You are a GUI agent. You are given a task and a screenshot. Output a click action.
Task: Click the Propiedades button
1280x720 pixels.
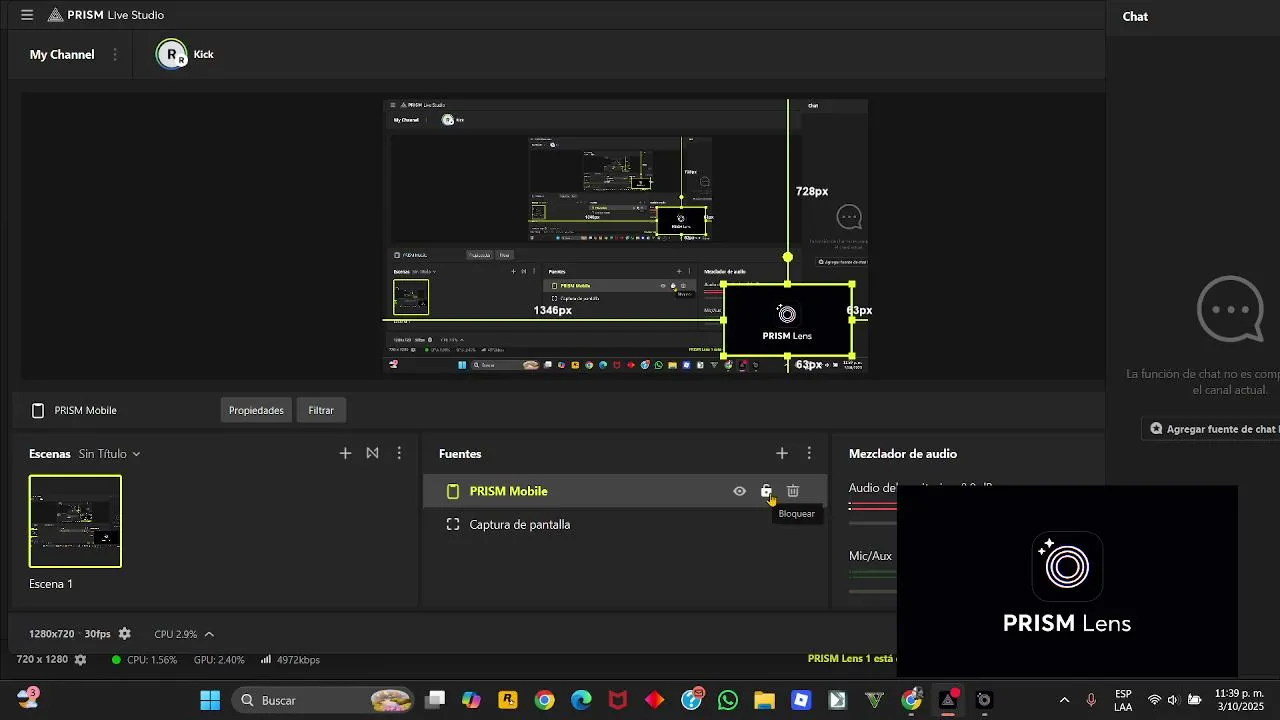256,410
